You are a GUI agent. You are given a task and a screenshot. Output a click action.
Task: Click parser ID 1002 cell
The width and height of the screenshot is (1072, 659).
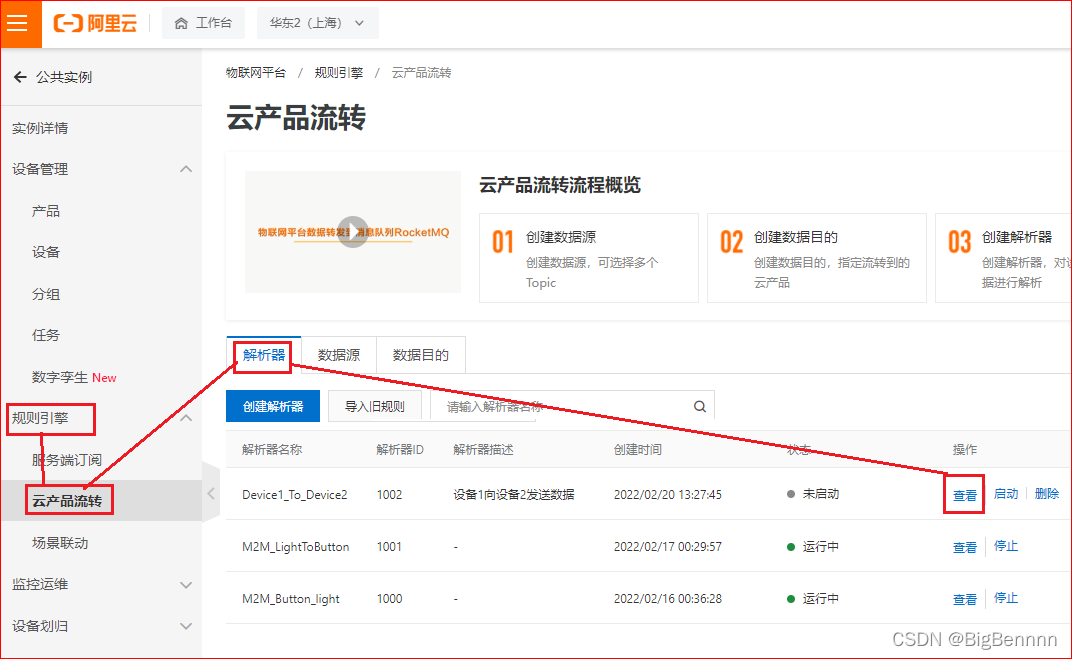[389, 494]
